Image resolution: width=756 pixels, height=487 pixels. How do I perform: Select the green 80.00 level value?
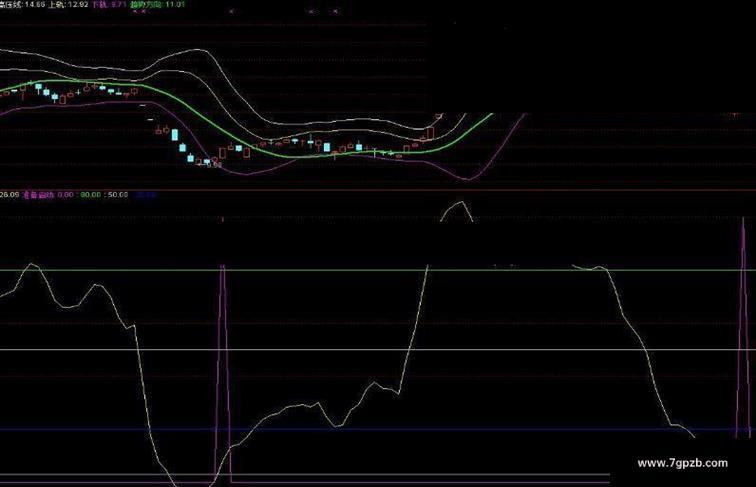[91, 195]
